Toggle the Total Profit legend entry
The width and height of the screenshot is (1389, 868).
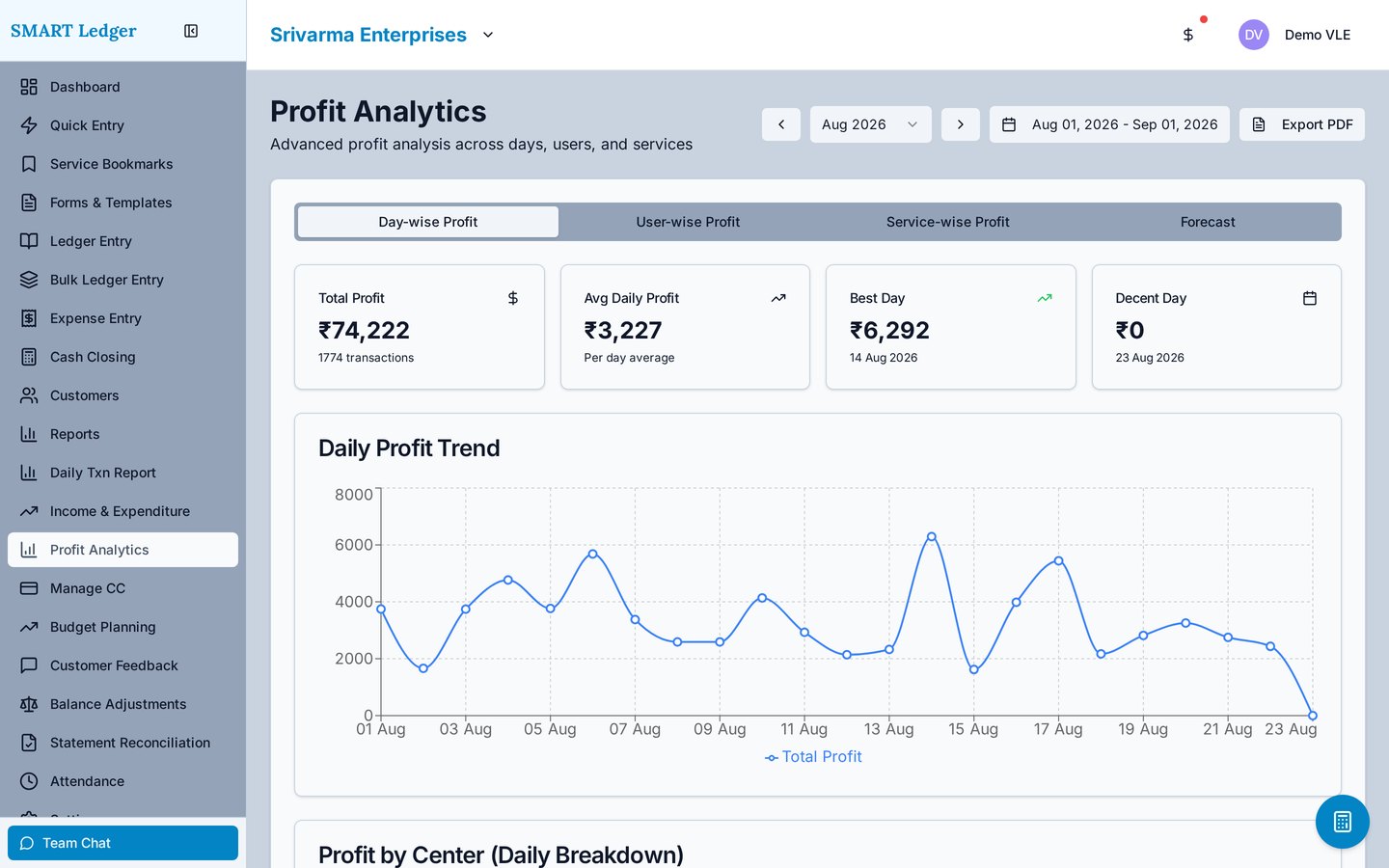813,757
